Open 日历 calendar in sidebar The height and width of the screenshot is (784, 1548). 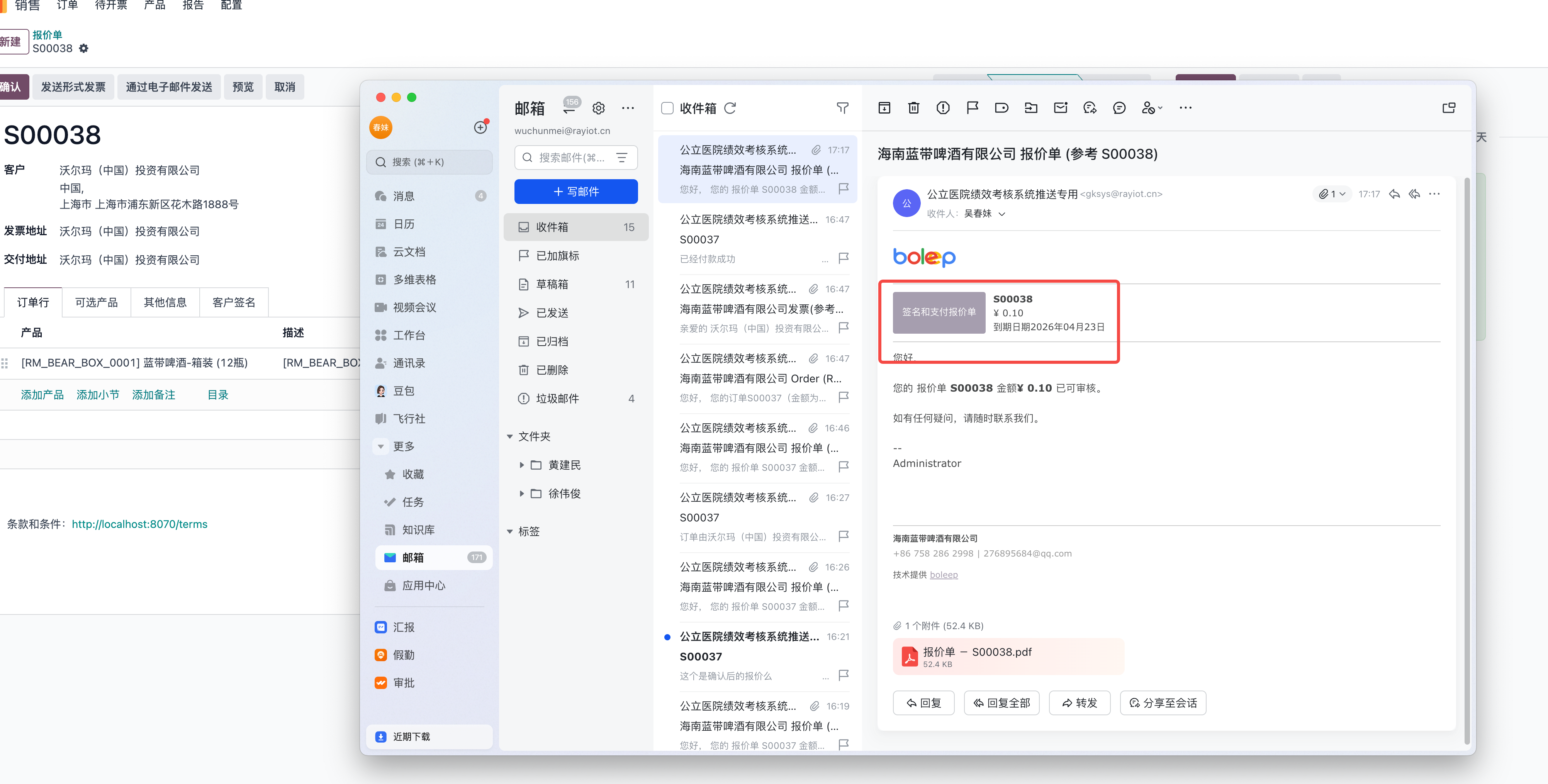[x=429, y=224]
